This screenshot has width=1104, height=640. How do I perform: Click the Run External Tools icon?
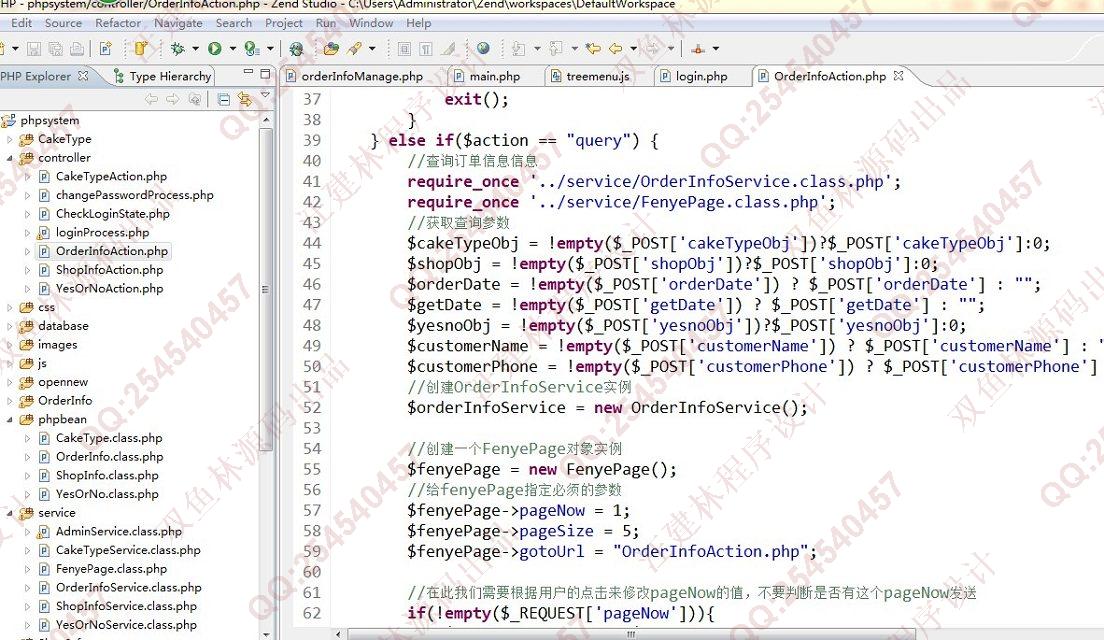251,49
